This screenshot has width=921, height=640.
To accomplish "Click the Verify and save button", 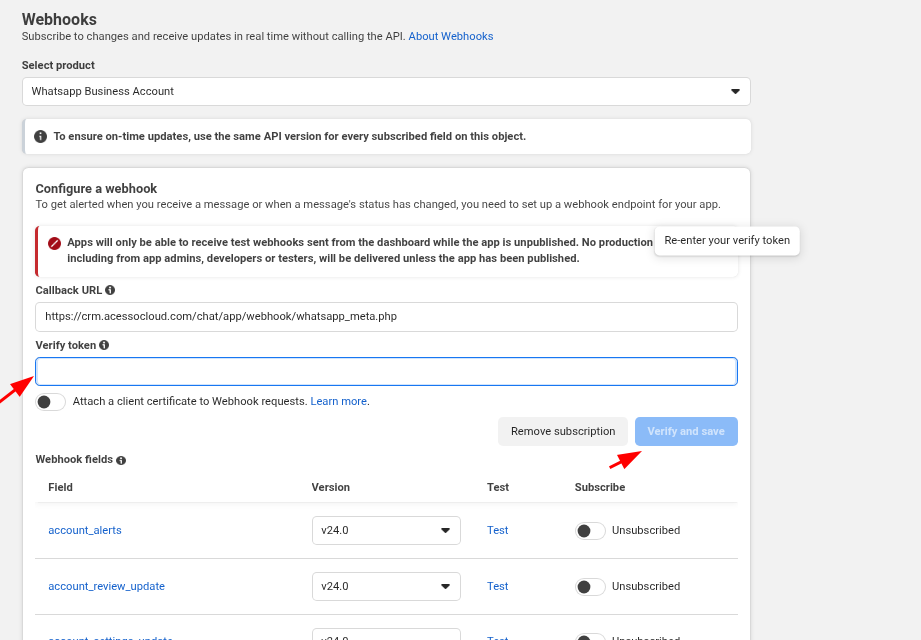I will (x=686, y=431).
